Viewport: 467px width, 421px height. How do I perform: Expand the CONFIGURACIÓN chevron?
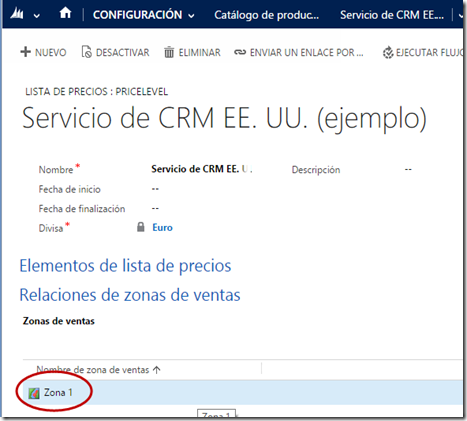[191, 16]
